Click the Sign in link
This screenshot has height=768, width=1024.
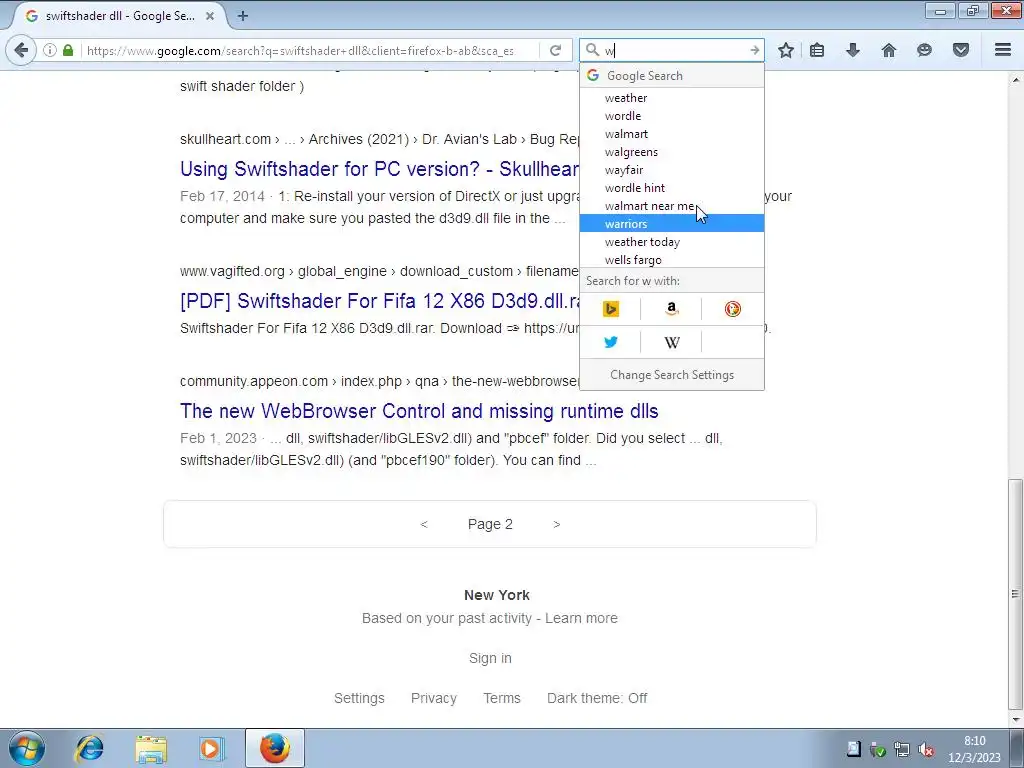point(490,658)
